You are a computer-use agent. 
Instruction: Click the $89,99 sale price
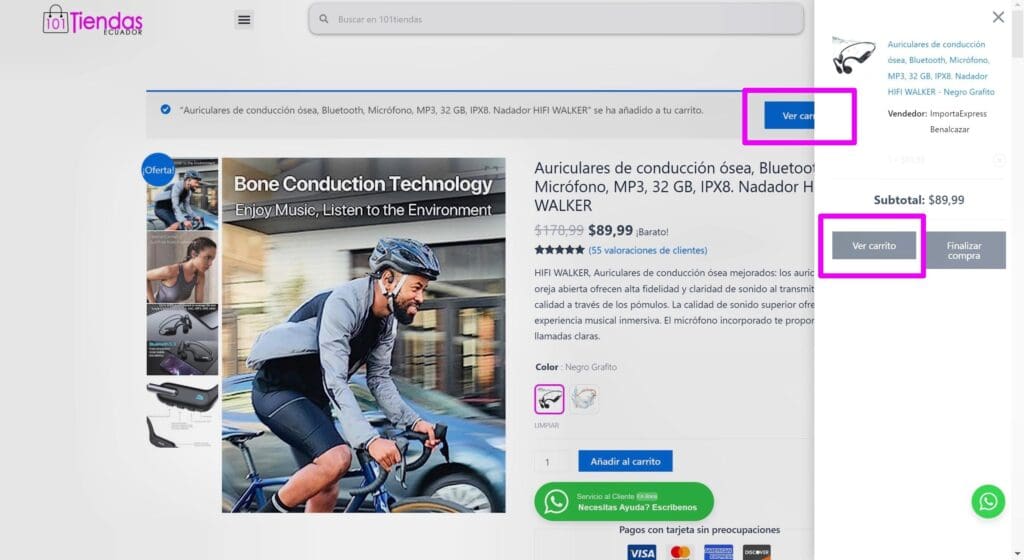(611, 230)
